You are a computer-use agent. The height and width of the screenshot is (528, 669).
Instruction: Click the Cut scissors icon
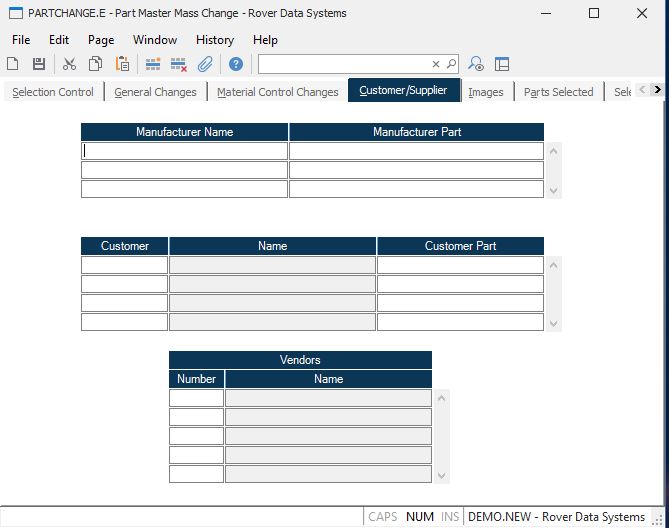pos(69,64)
